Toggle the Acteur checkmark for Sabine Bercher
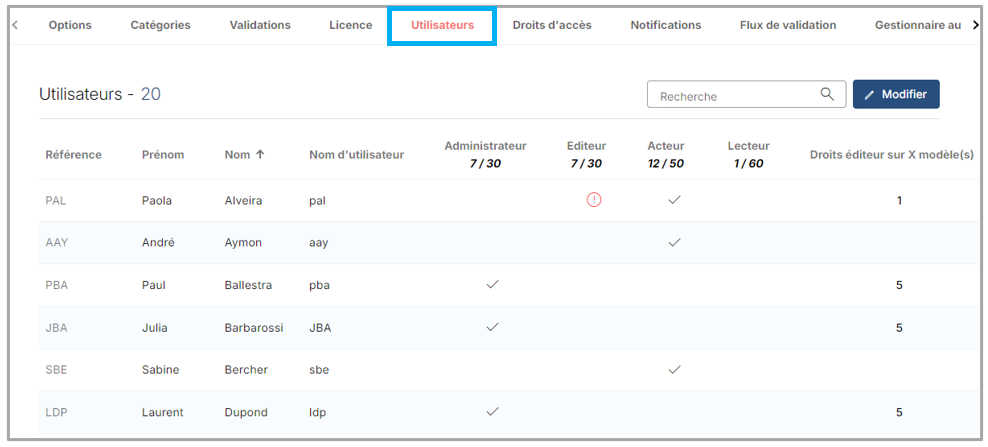Image resolution: width=988 pixels, height=447 pixels. tap(675, 369)
